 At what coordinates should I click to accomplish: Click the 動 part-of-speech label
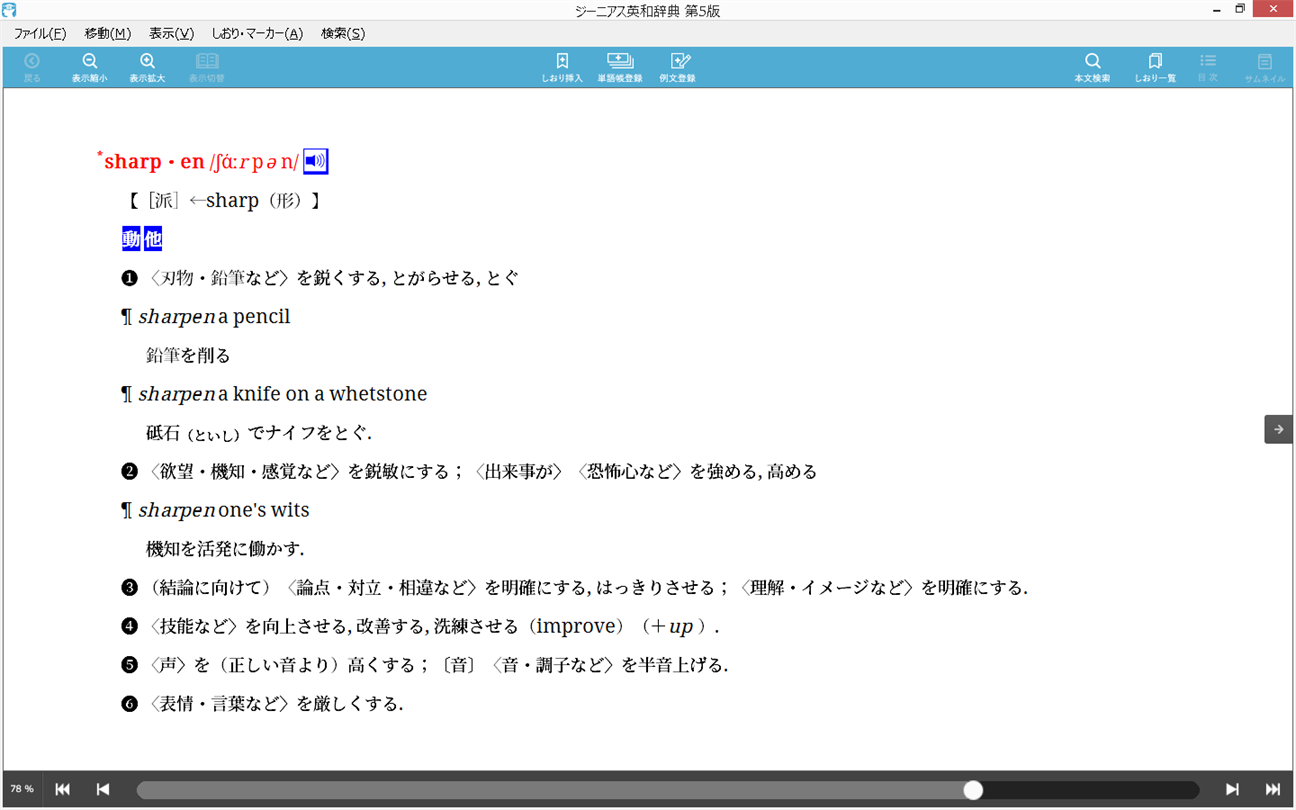pos(131,239)
